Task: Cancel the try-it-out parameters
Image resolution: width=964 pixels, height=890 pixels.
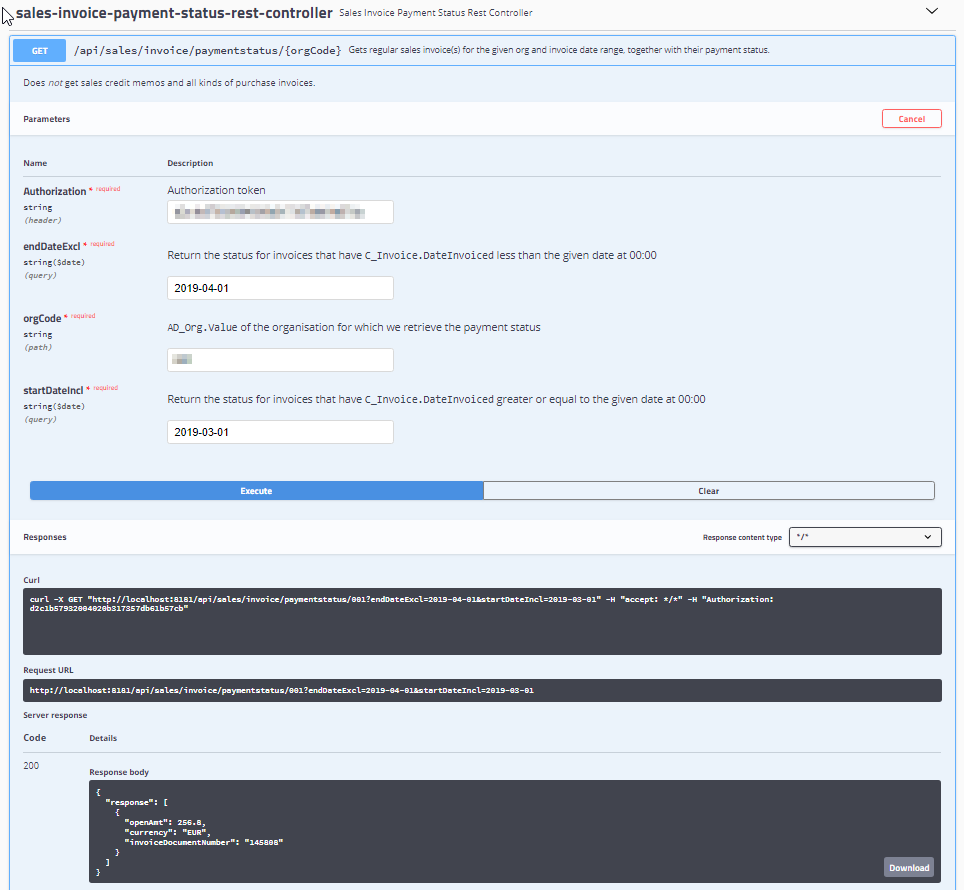Action: (911, 119)
